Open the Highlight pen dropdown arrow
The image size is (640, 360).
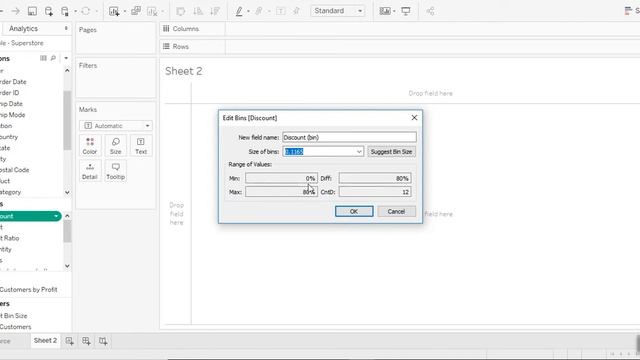248,11
